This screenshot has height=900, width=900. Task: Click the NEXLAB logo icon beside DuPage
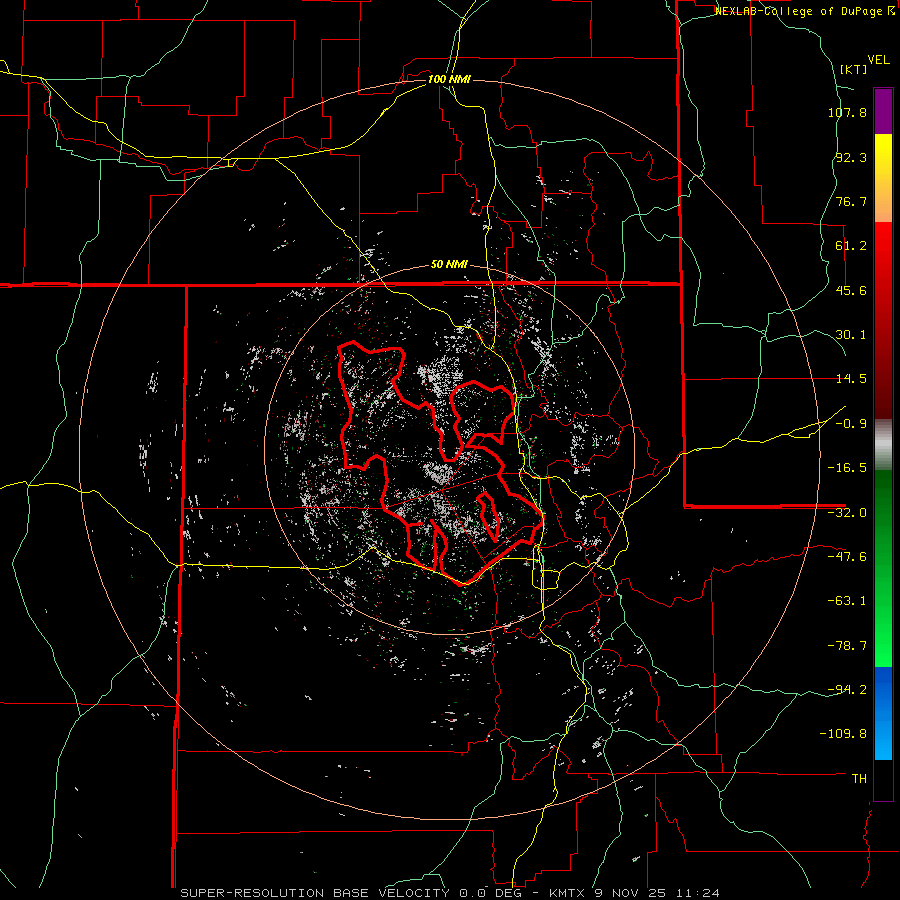(x=890, y=11)
